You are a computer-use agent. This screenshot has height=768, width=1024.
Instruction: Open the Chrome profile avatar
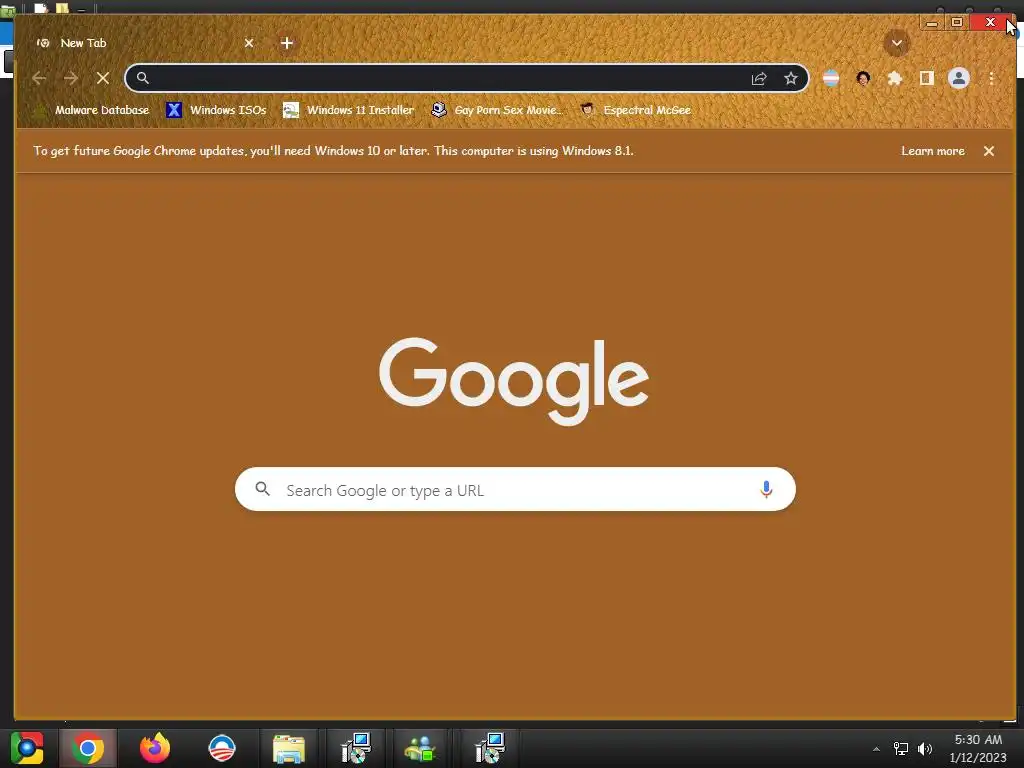pos(959,78)
